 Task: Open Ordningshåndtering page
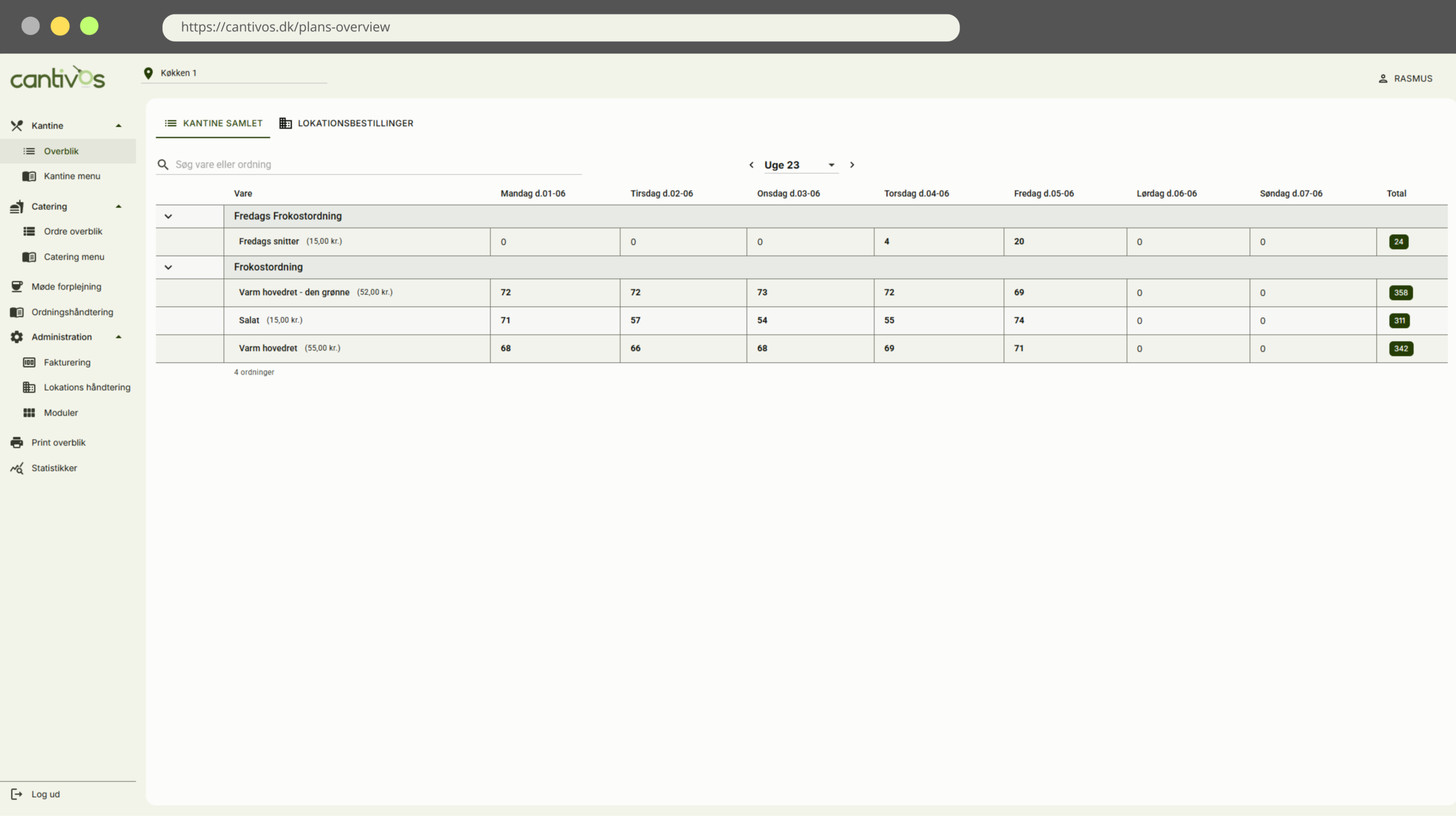click(x=72, y=312)
